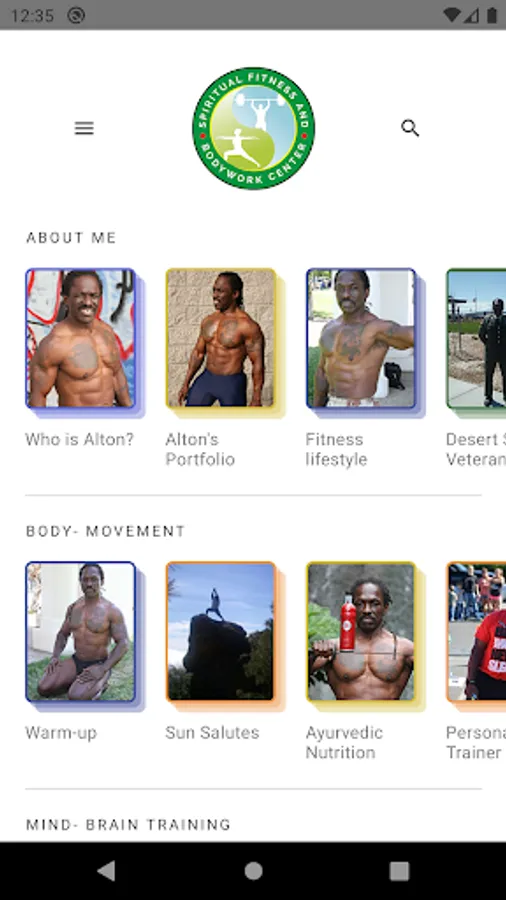Tap the Android home button
This screenshot has width=506, height=900.
253,871
